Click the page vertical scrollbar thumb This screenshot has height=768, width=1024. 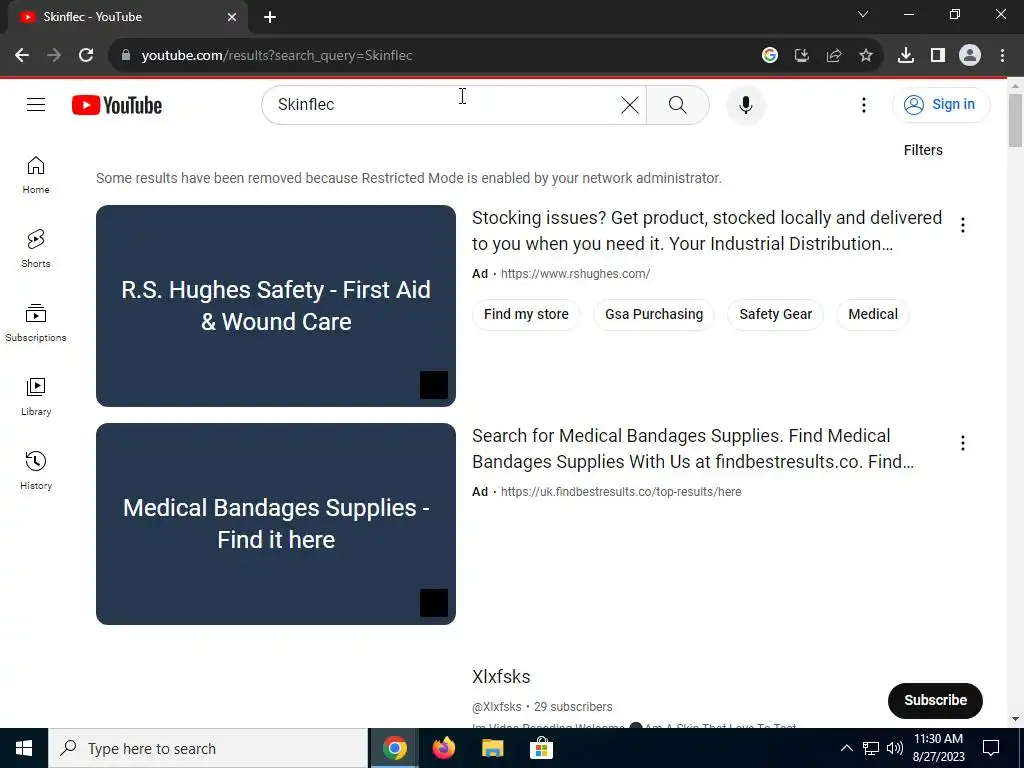click(1015, 121)
